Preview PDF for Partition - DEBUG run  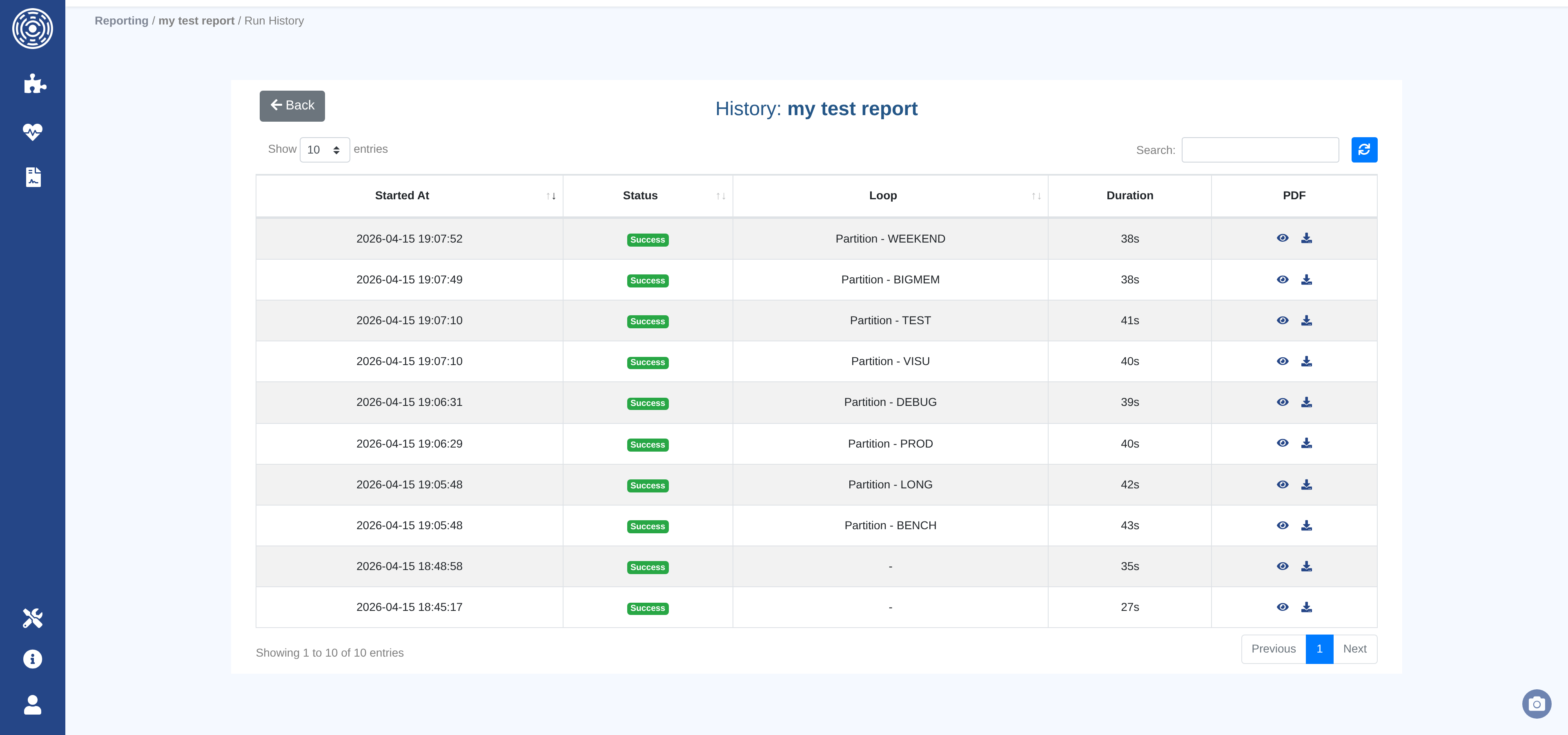1282,402
